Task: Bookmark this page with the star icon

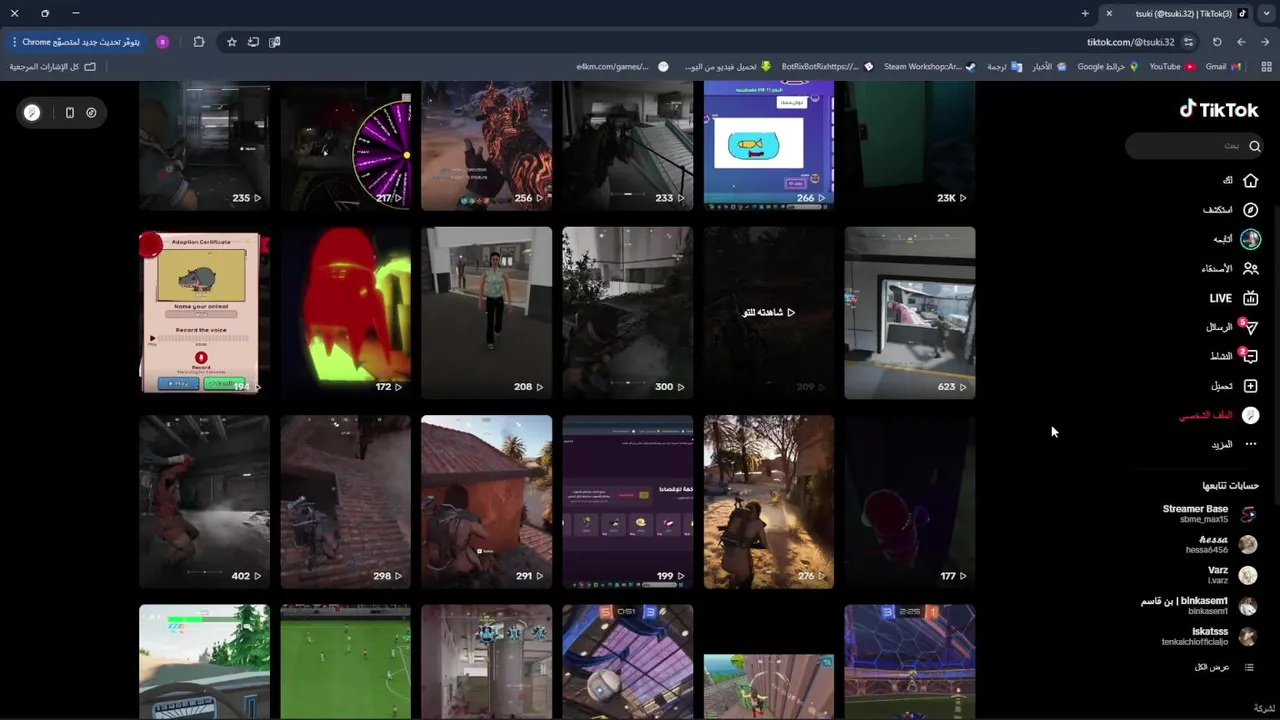Action: [232, 42]
